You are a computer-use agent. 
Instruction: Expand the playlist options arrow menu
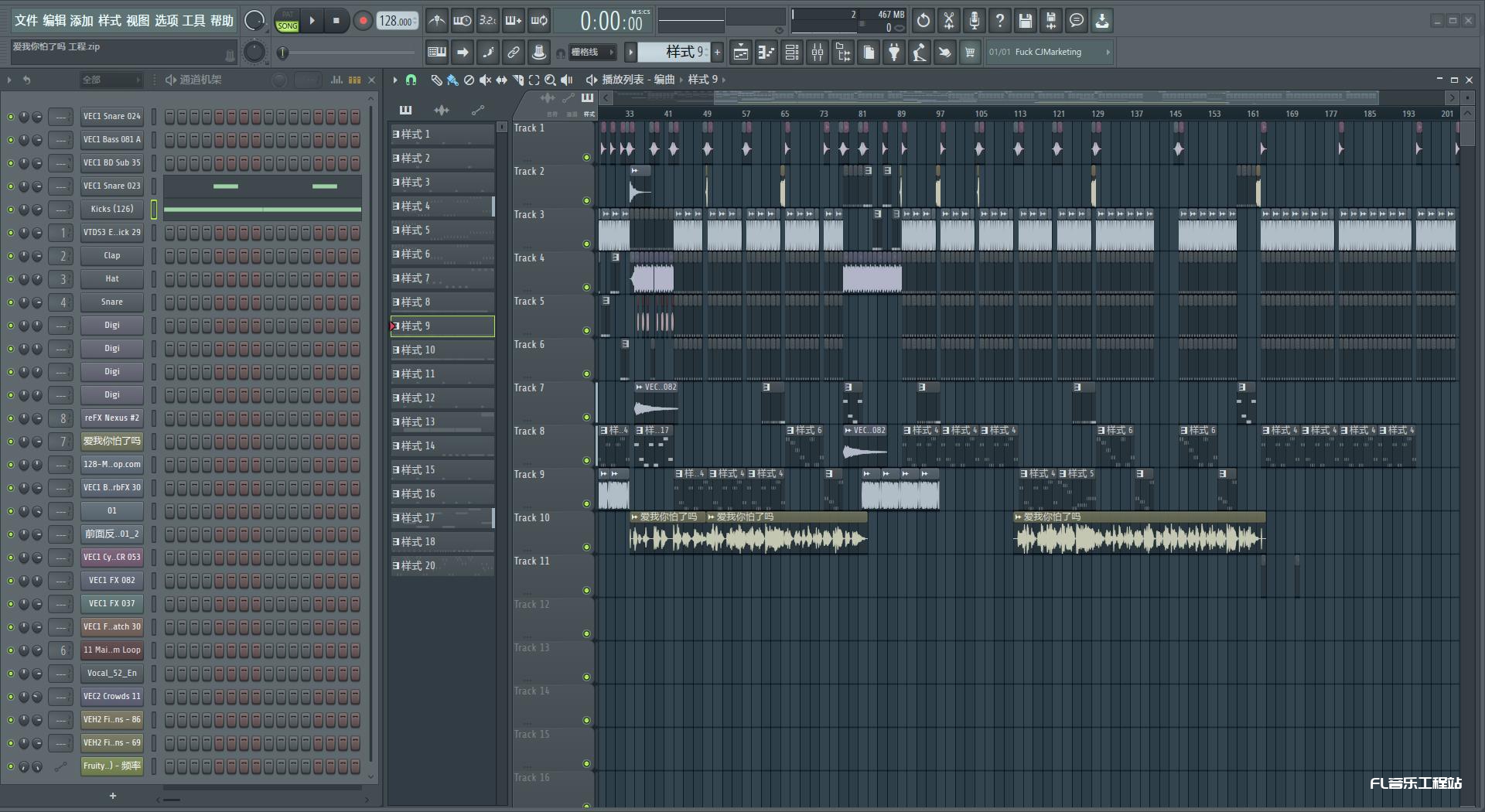[395, 80]
